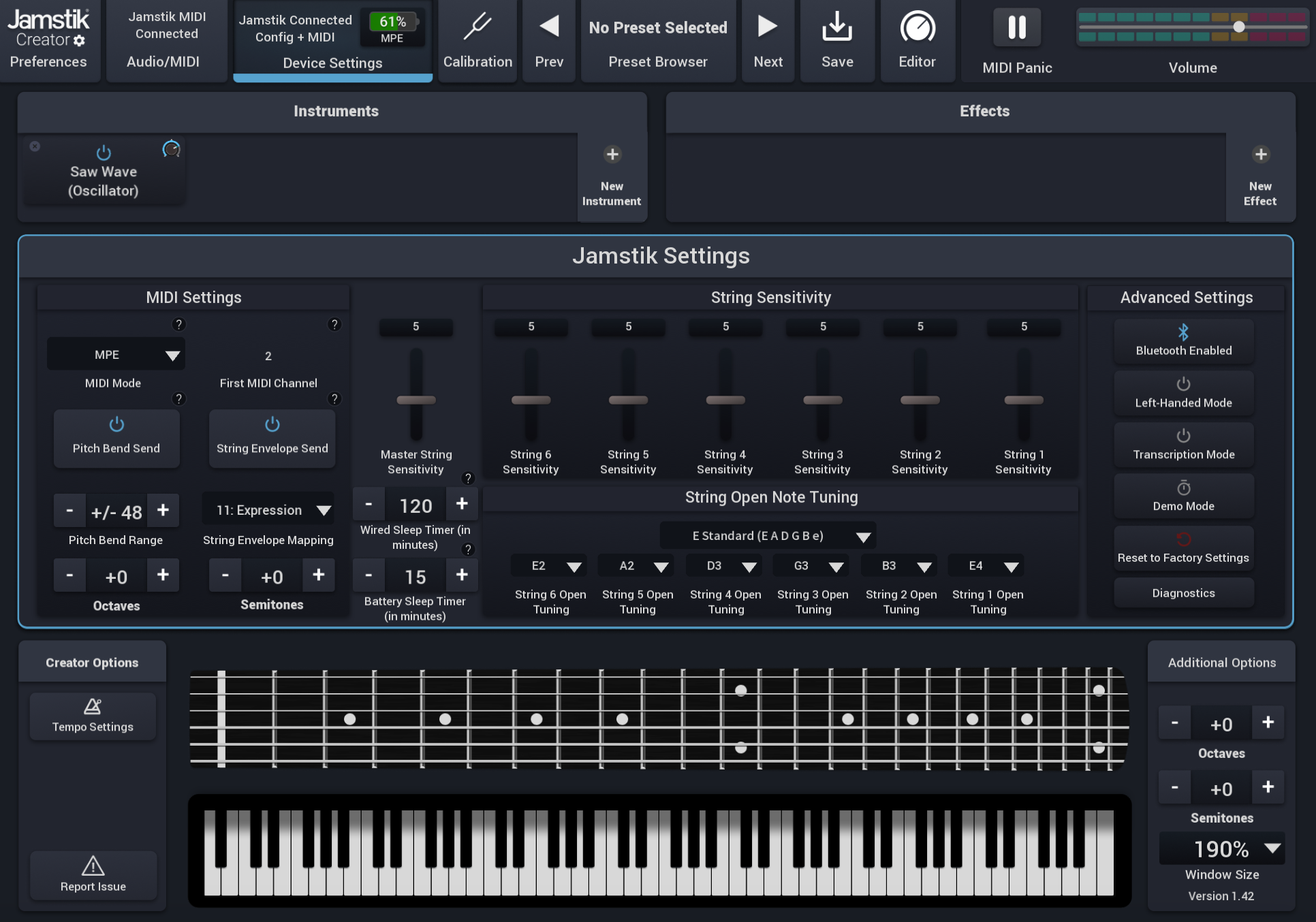Click the Battery Sleep Timer value 15
This screenshot has height=922, width=1316.
click(x=416, y=577)
